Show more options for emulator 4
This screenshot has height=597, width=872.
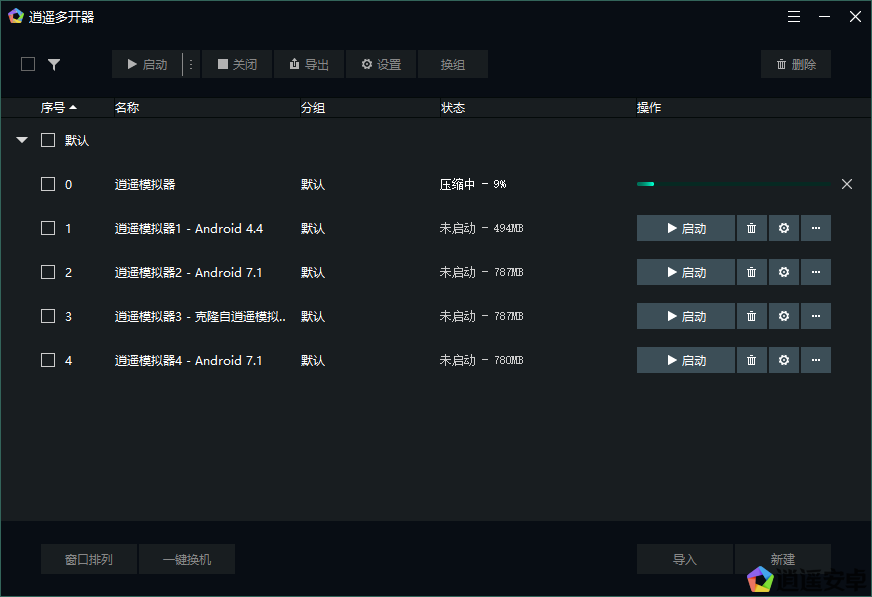click(x=816, y=360)
